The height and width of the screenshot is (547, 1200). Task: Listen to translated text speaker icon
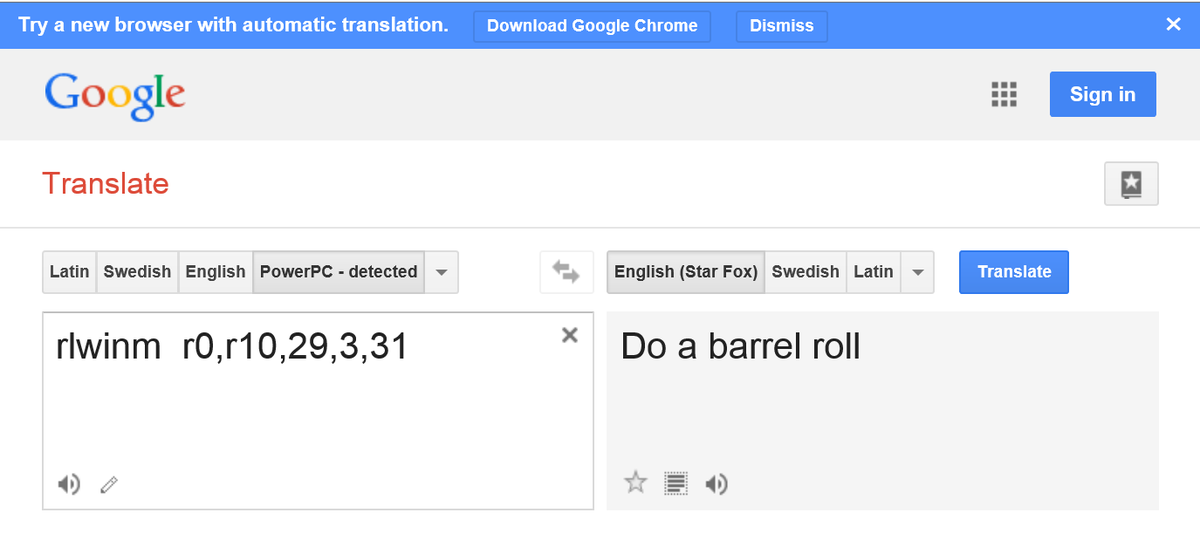(716, 485)
